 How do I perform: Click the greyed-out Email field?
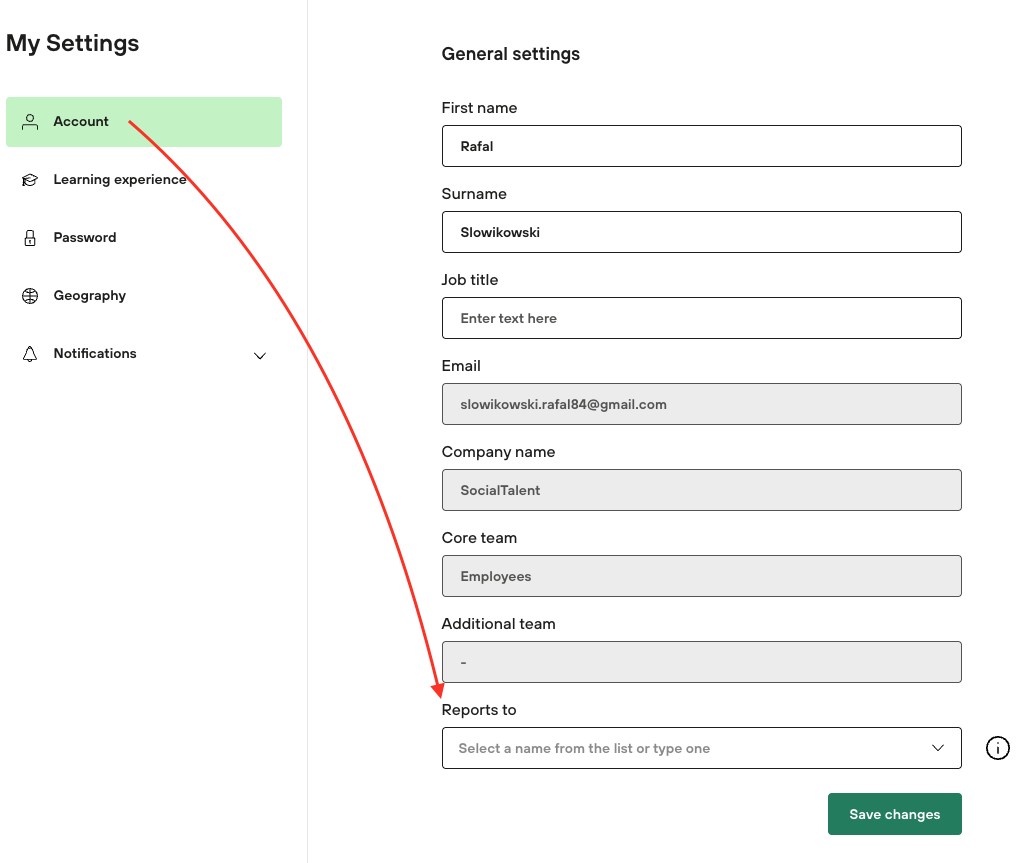pos(700,404)
